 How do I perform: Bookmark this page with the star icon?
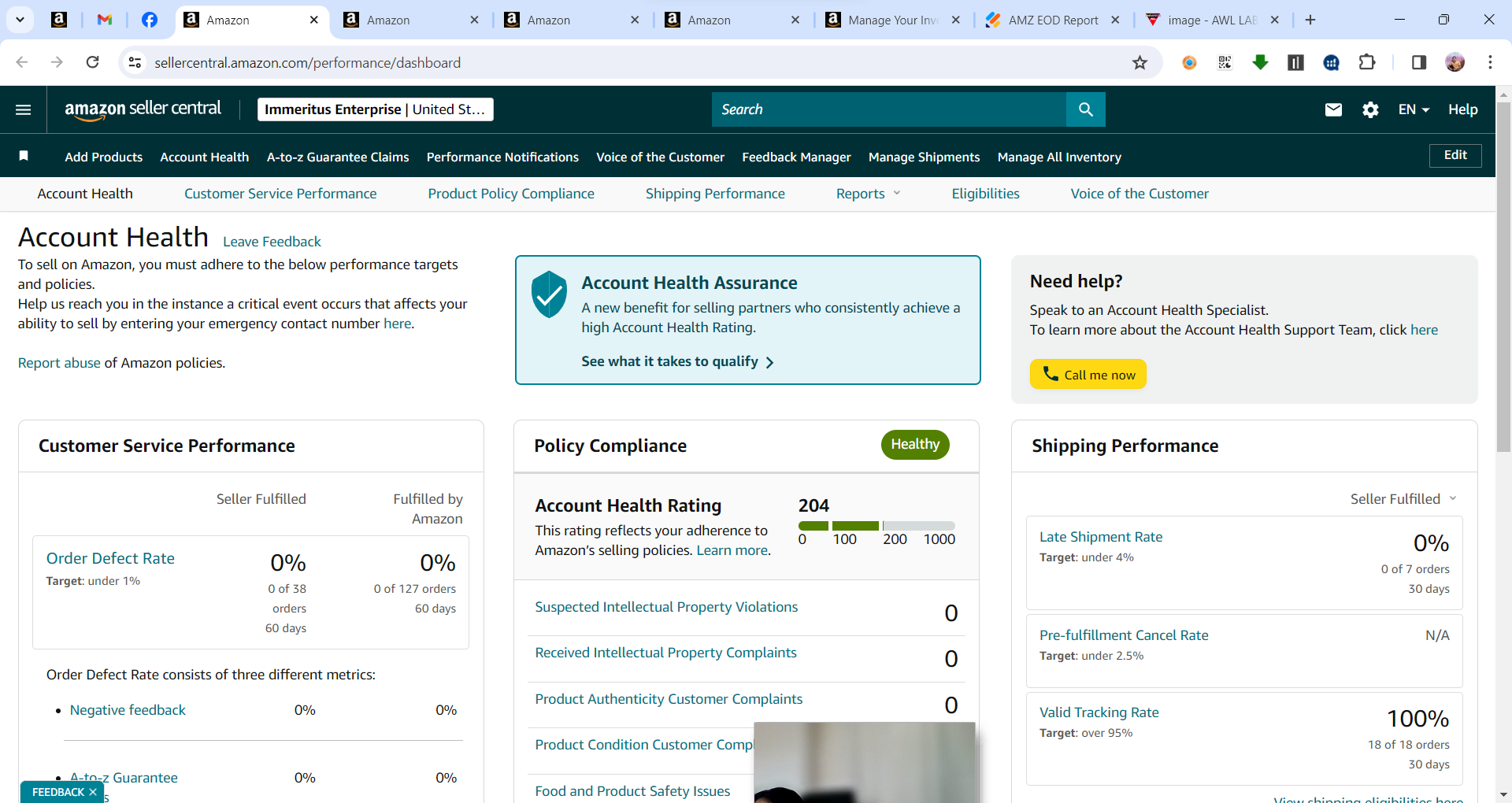(x=1140, y=63)
